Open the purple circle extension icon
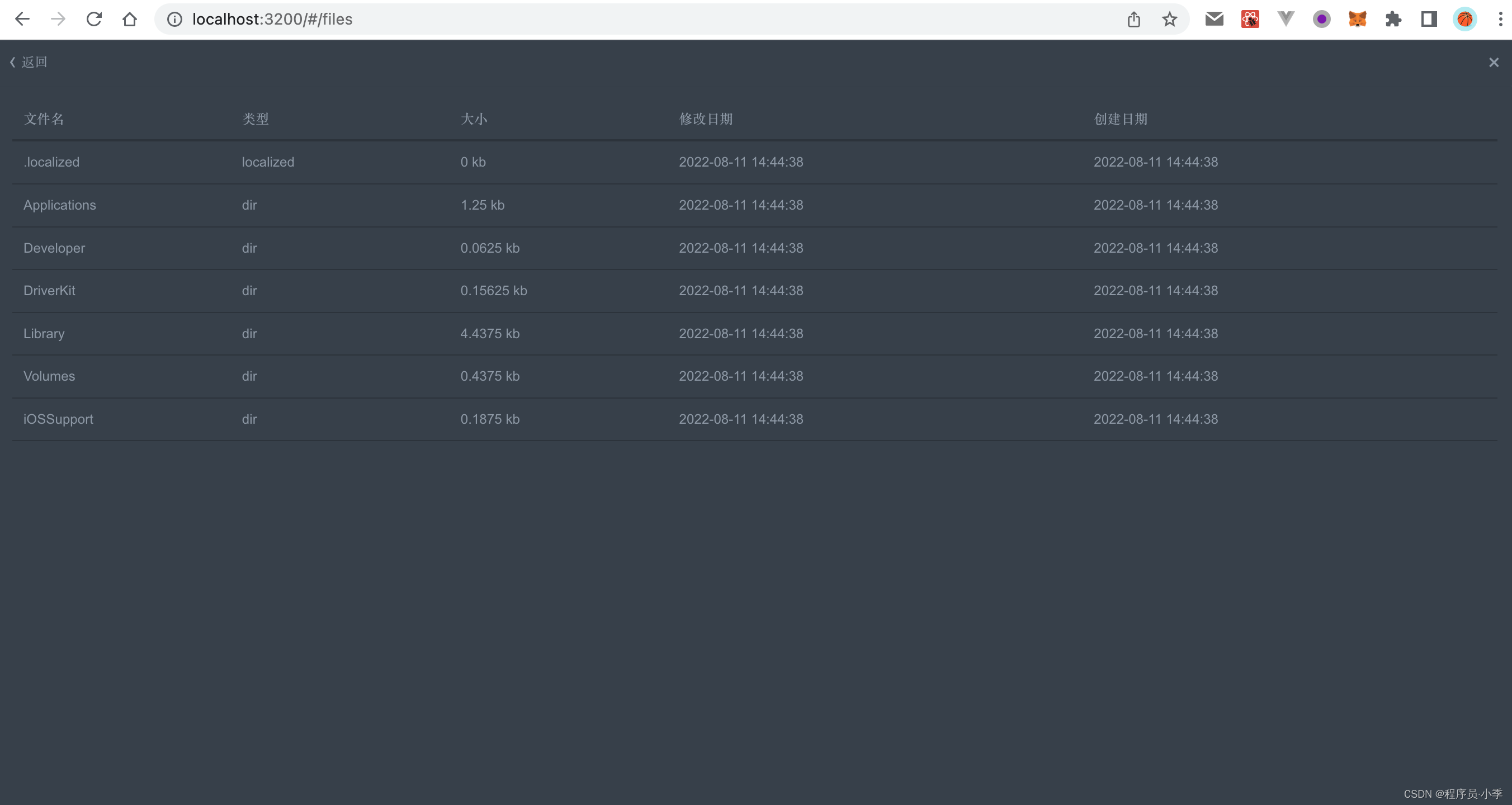This screenshot has height=805, width=1512. coord(1322,20)
